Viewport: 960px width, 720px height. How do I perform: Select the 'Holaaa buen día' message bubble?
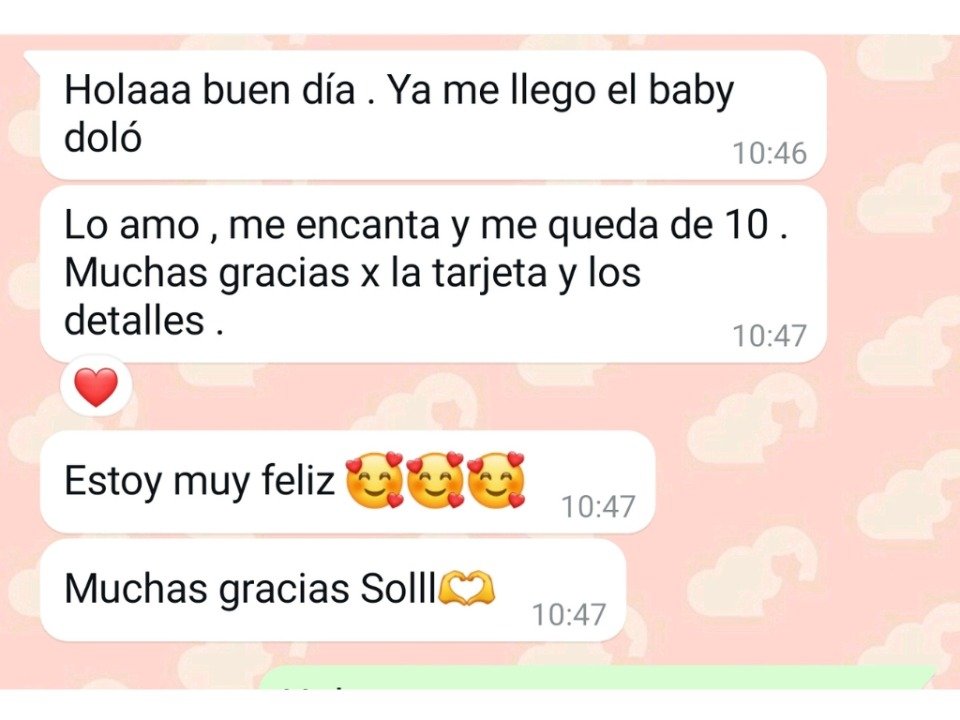pyautogui.click(x=432, y=115)
